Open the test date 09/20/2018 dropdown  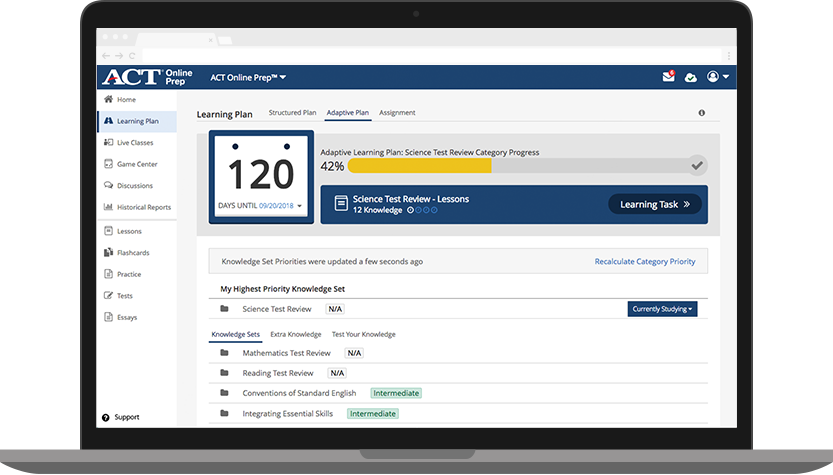tap(280, 206)
